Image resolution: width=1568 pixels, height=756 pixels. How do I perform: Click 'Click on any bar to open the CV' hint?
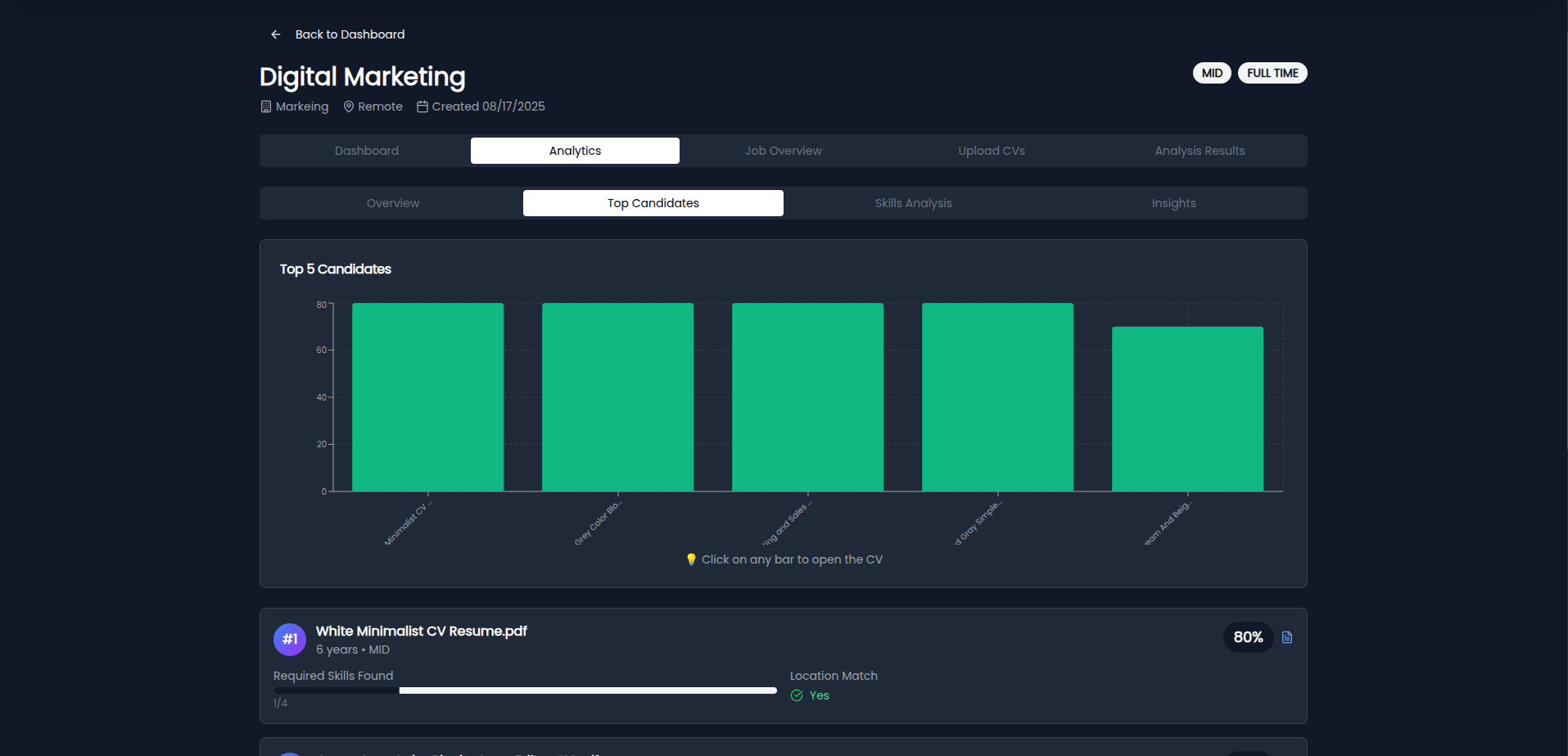(x=792, y=559)
